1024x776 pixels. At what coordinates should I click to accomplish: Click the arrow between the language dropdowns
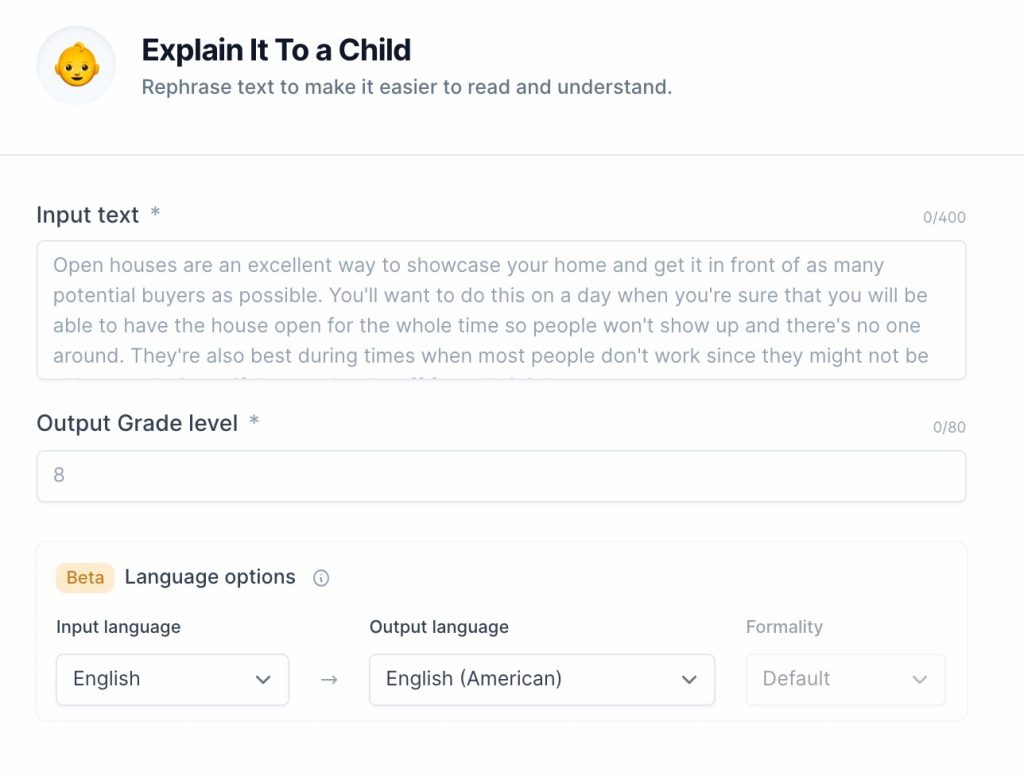(x=328, y=679)
